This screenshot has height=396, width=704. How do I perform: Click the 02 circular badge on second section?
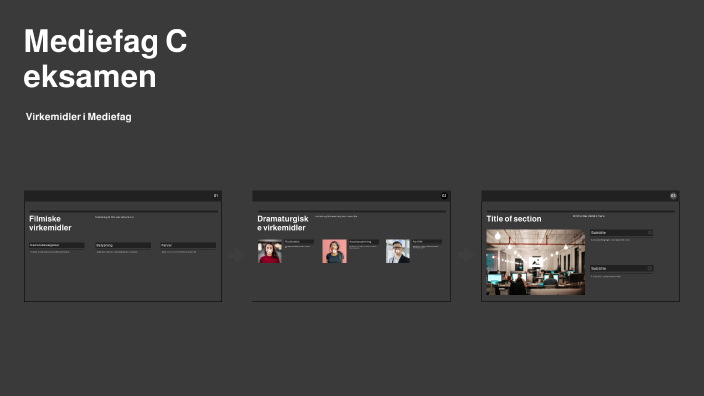tap(444, 196)
